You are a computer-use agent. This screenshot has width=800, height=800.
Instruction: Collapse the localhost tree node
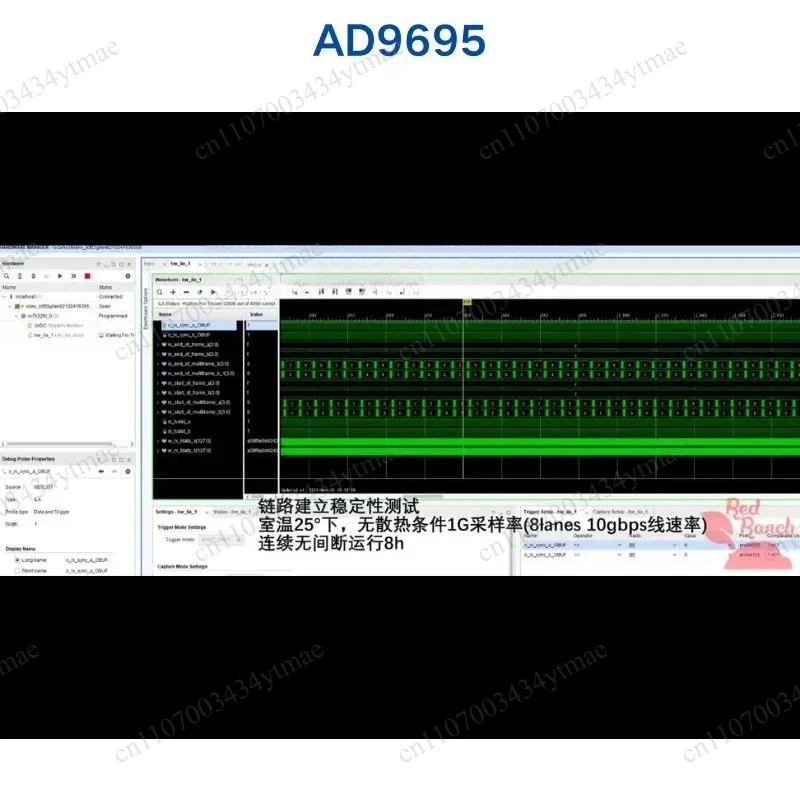pyautogui.click(x=4, y=296)
